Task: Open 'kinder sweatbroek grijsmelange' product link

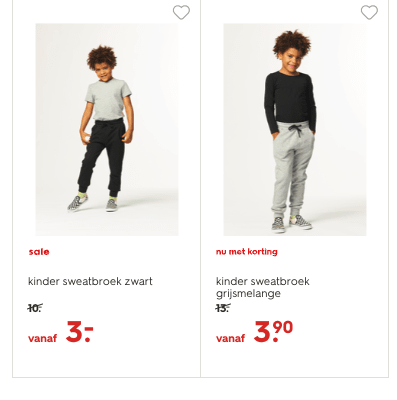Action: 263,287
